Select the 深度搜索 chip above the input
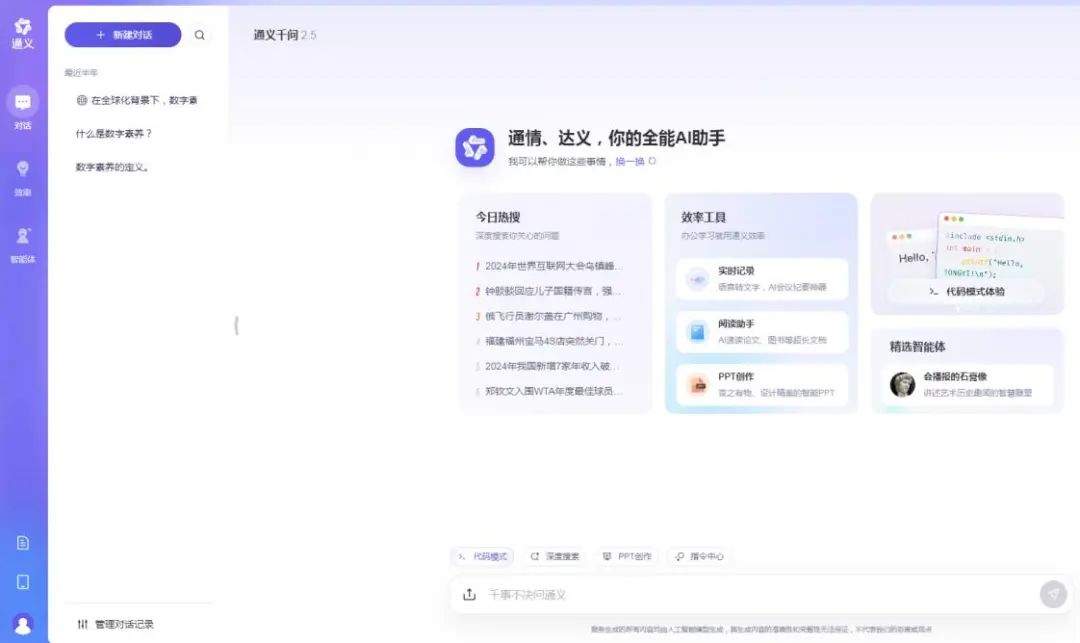The image size is (1080, 643). 554,556
